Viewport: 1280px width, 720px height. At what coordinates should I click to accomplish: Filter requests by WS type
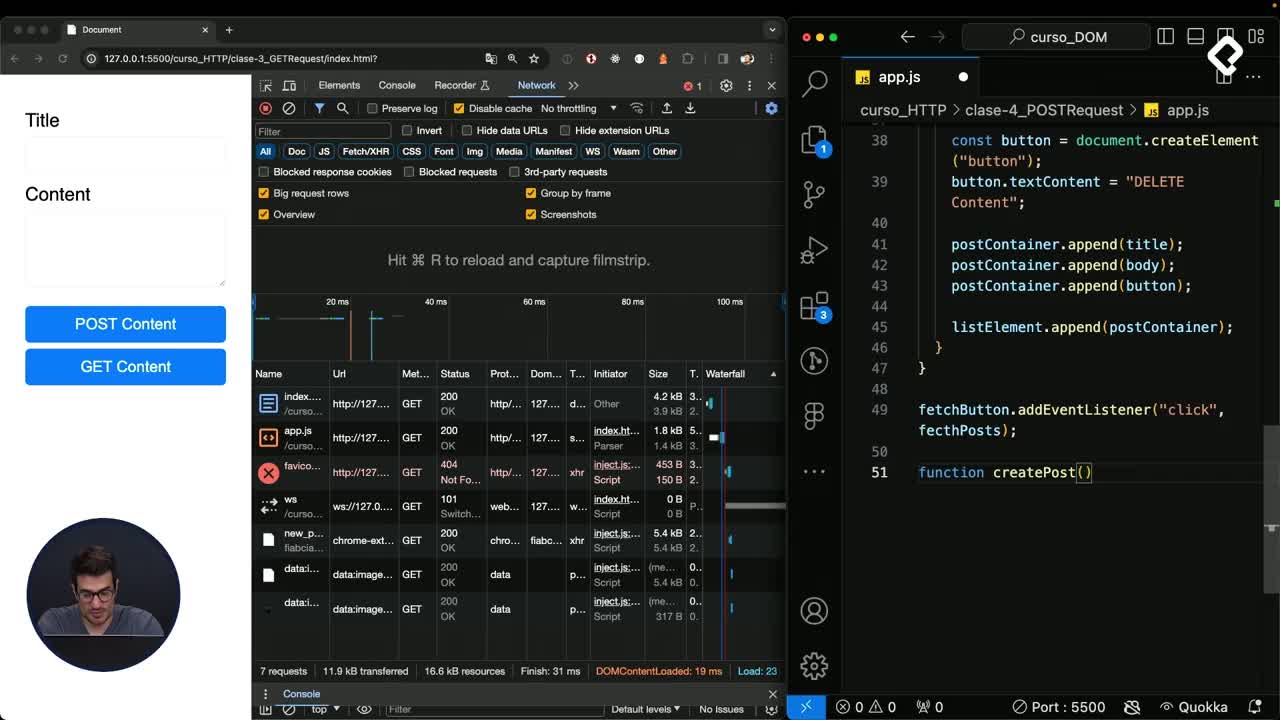pyautogui.click(x=593, y=152)
